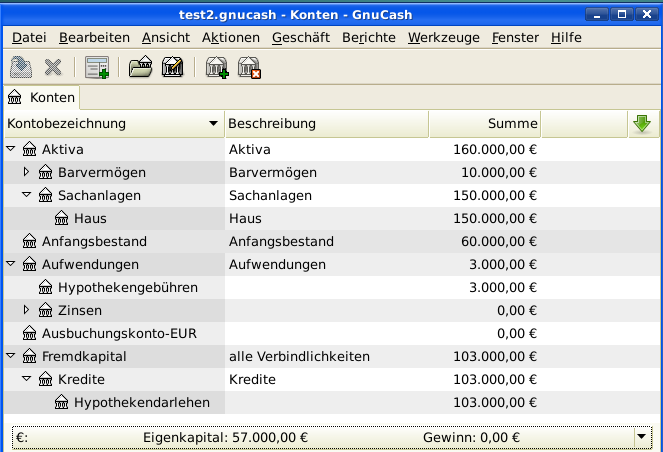Open the summary bar dropdown arrow
The image size is (663, 452).
[x=641, y=437]
